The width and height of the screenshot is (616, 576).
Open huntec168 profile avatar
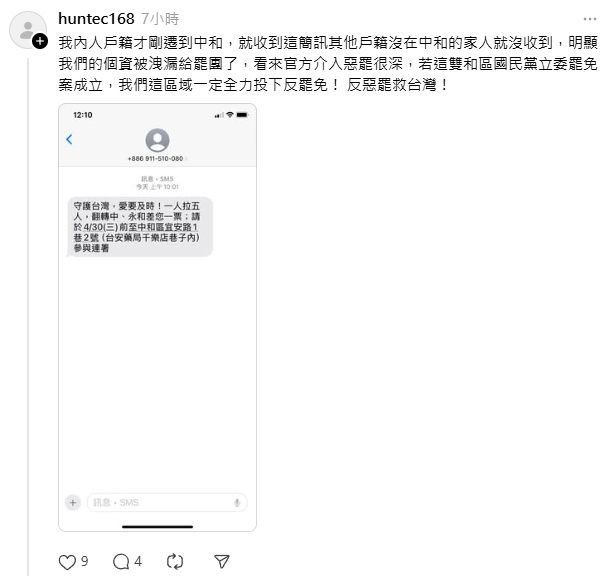(x=28, y=30)
